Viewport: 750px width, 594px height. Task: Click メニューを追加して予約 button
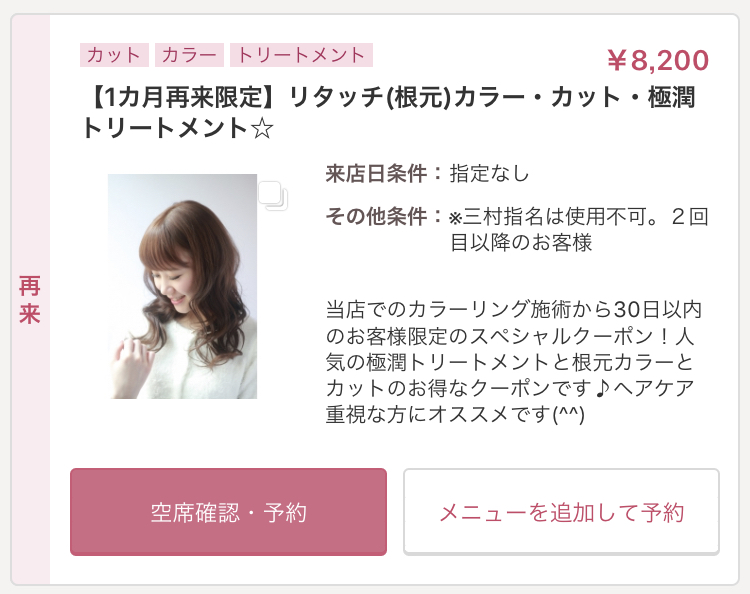click(561, 512)
